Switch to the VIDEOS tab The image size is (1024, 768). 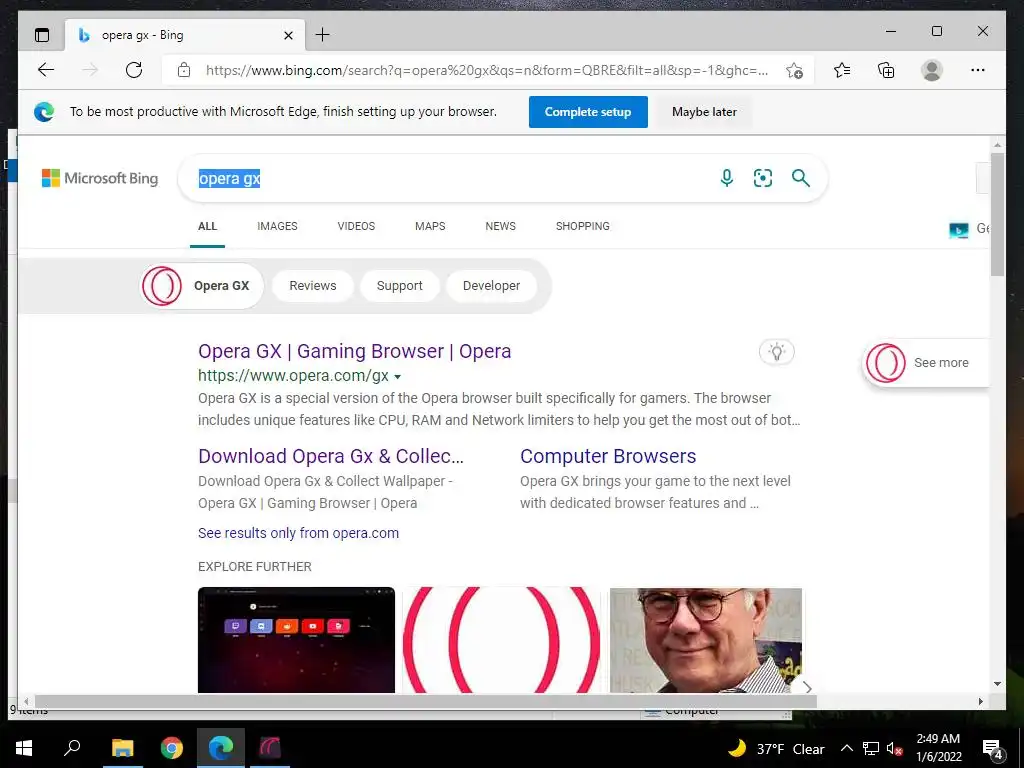coord(356,226)
